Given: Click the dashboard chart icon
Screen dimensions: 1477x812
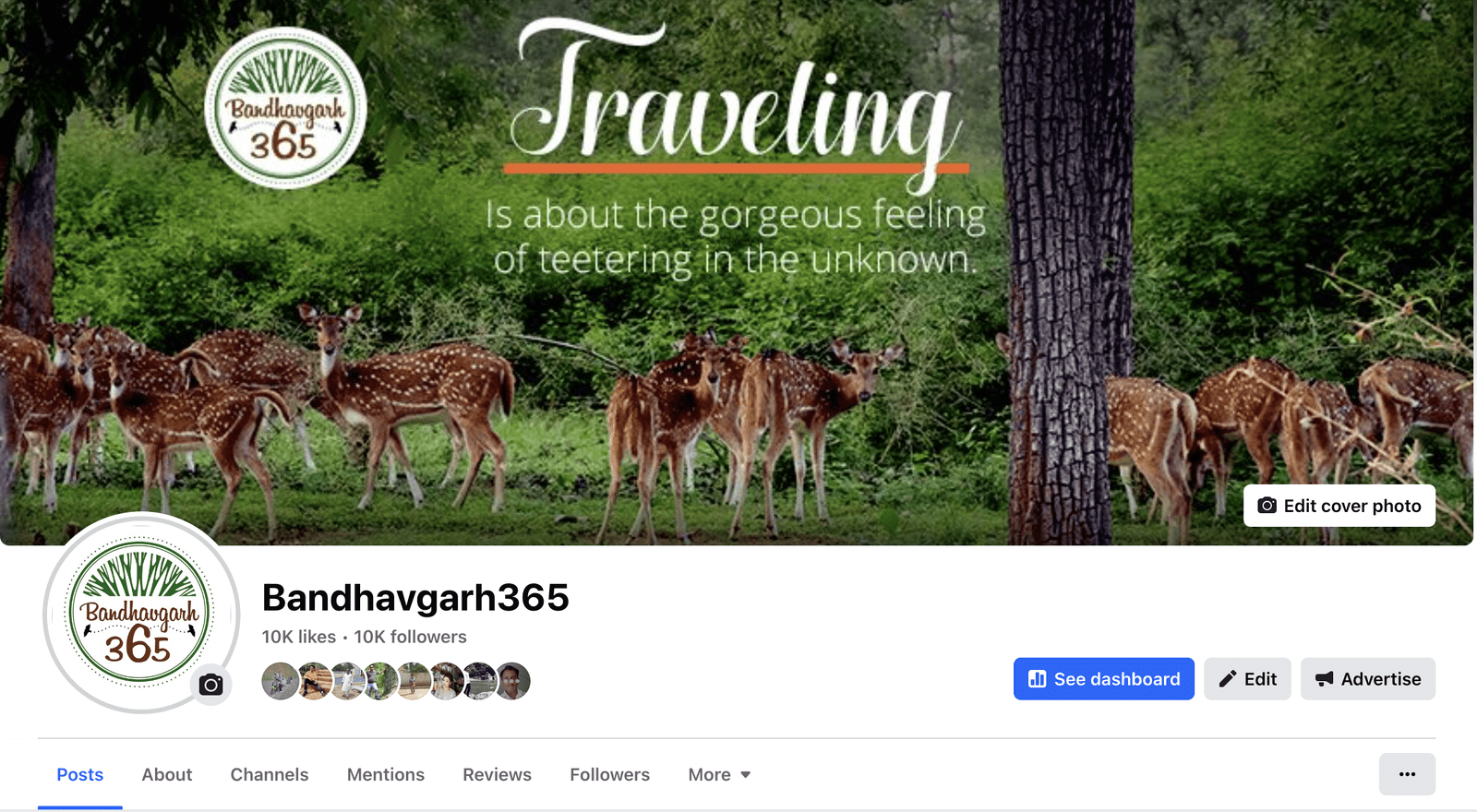Looking at the screenshot, I should [1038, 679].
